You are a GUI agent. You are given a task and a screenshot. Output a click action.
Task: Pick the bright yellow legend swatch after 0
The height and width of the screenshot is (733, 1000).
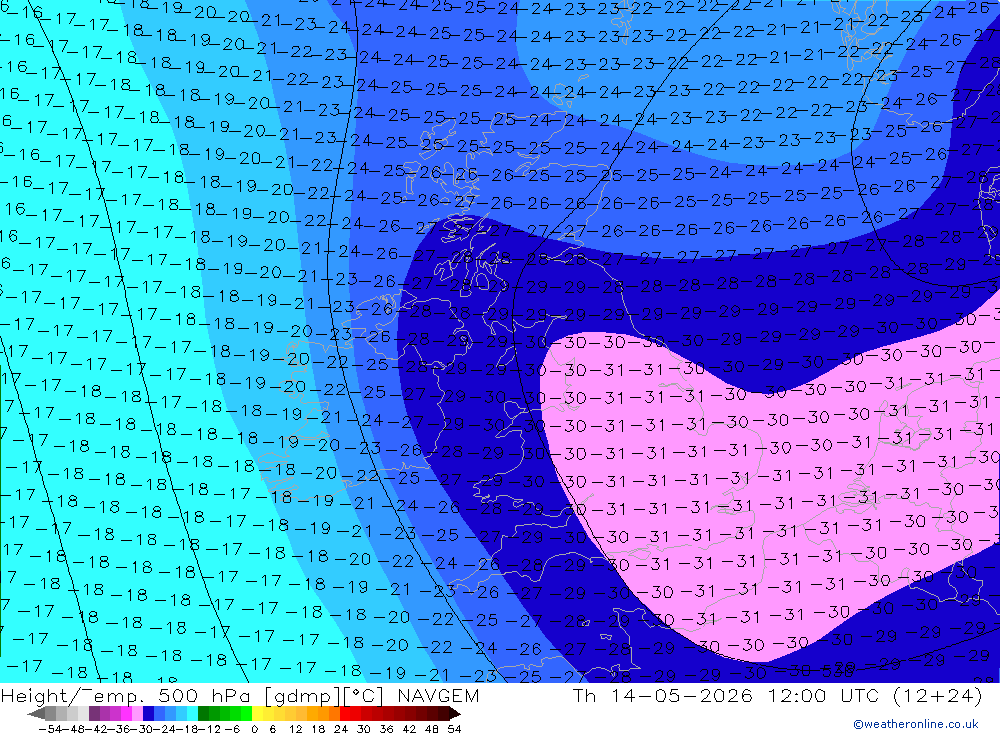pos(258,714)
